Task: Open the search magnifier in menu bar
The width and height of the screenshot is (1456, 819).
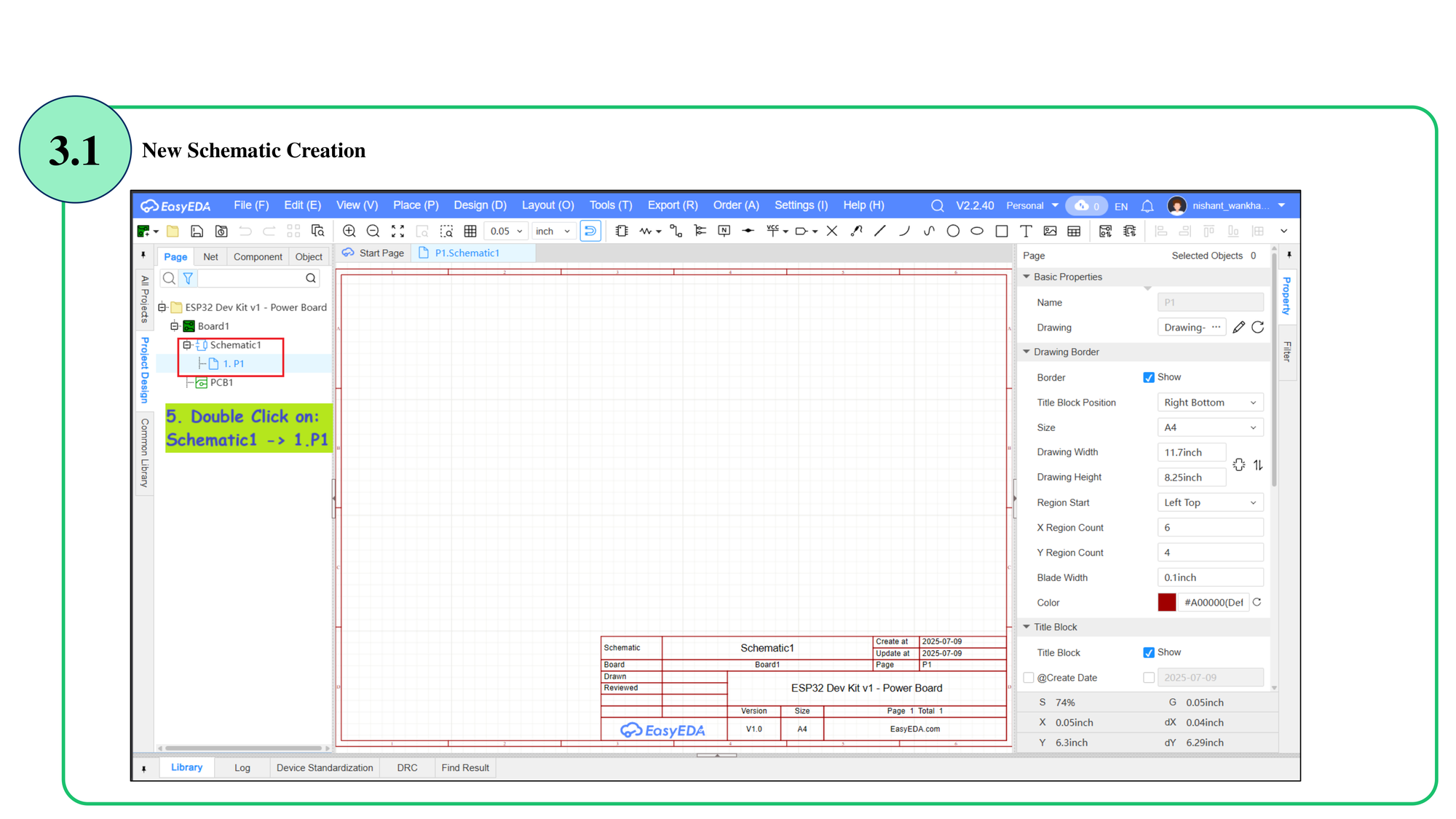Action: tap(938, 206)
